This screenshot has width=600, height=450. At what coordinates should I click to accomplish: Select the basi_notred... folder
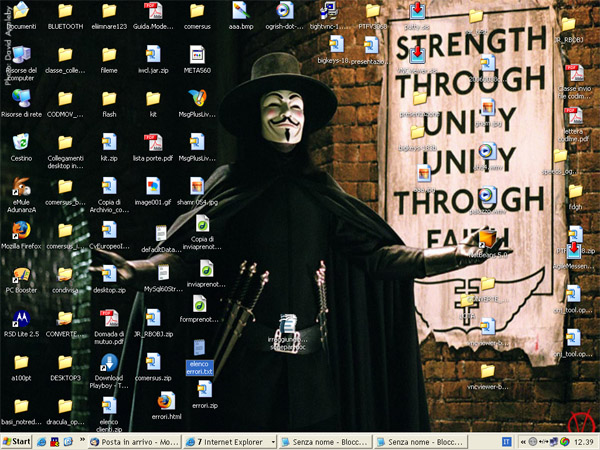pos(21,406)
